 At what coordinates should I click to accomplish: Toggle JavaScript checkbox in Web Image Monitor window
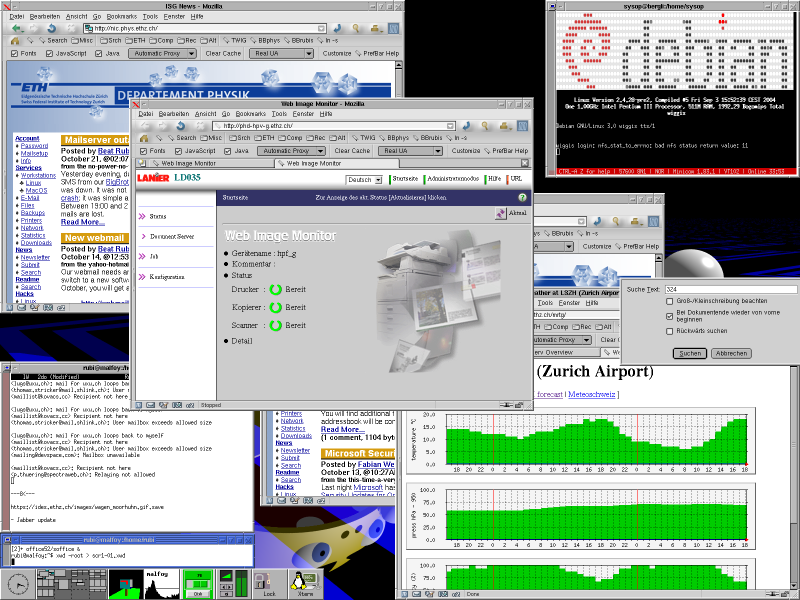tap(178, 151)
